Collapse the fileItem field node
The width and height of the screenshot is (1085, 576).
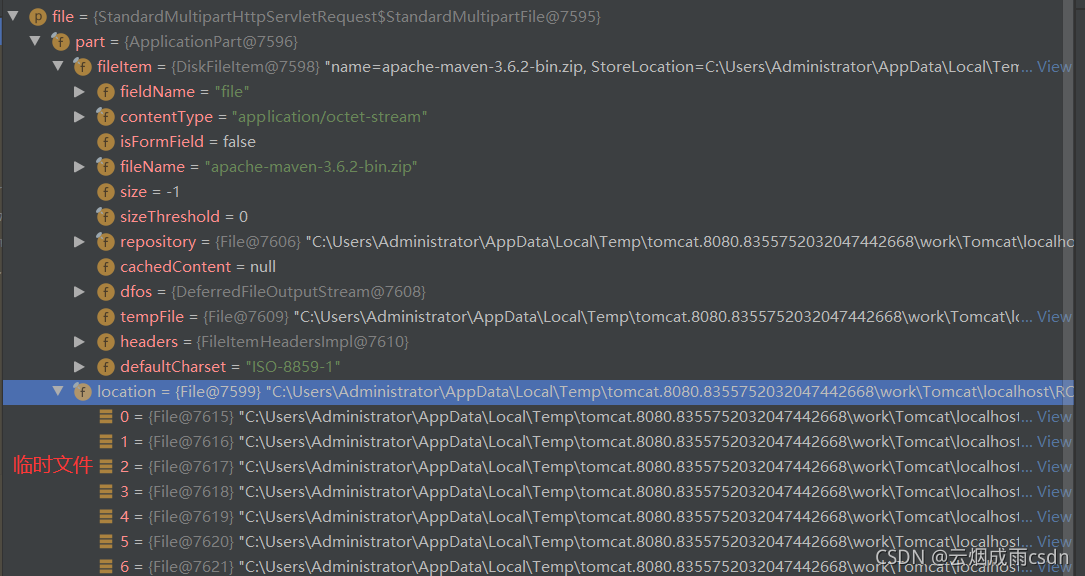click(x=58, y=66)
